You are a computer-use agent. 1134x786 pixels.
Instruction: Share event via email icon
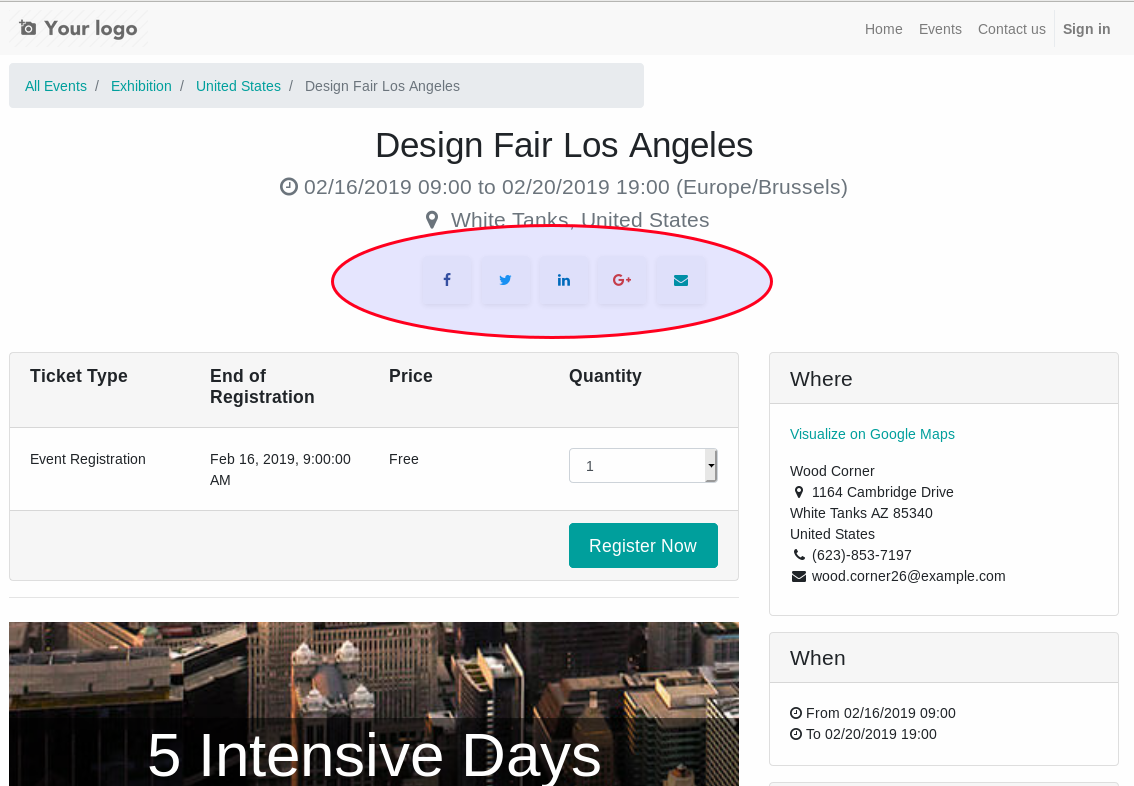(681, 280)
